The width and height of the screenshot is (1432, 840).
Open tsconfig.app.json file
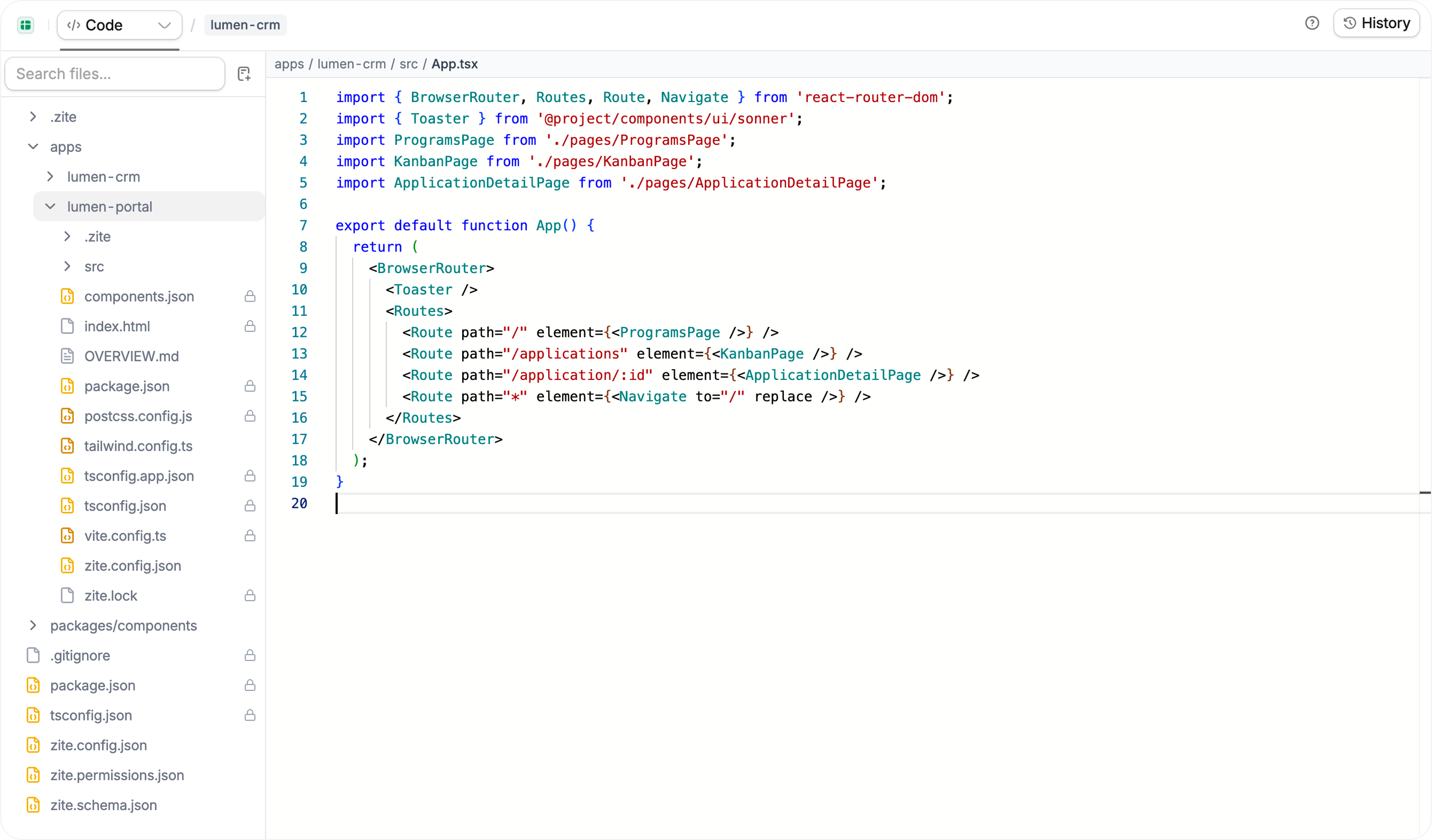pos(139,476)
